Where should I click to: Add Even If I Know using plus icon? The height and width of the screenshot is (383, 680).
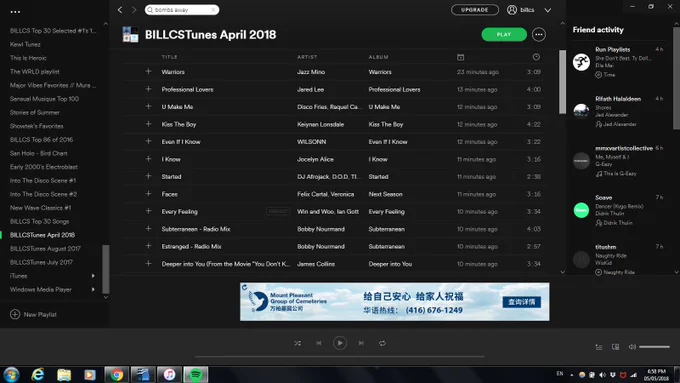[148, 141]
